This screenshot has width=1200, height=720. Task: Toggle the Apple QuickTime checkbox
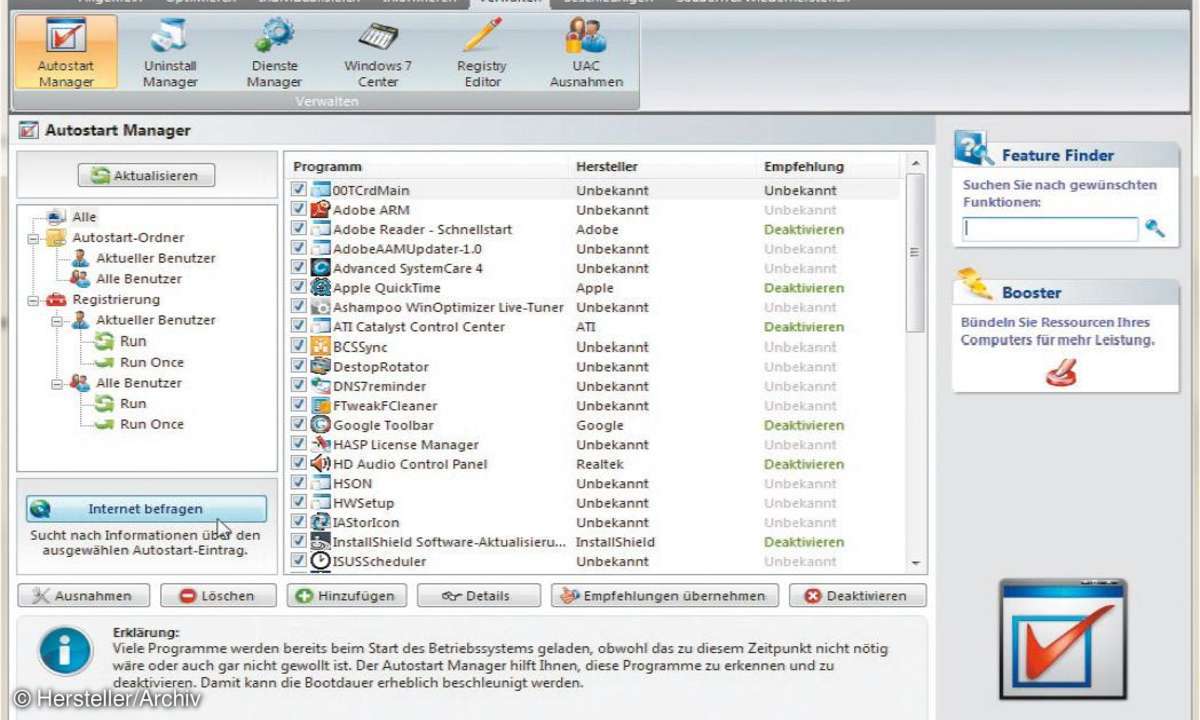tap(298, 288)
